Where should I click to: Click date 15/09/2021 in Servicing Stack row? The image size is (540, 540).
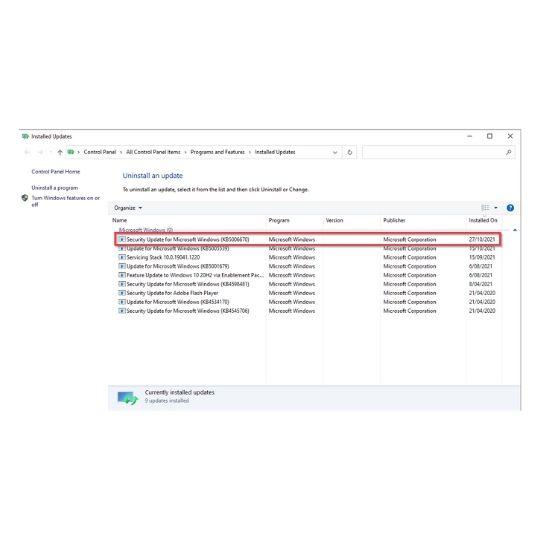point(482,257)
